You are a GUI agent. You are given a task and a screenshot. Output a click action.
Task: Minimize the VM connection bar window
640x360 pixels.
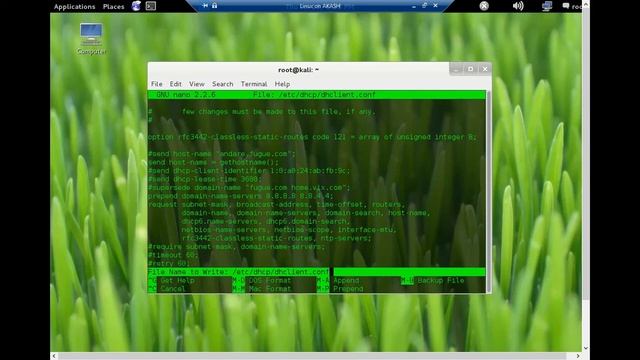coord(414,6)
